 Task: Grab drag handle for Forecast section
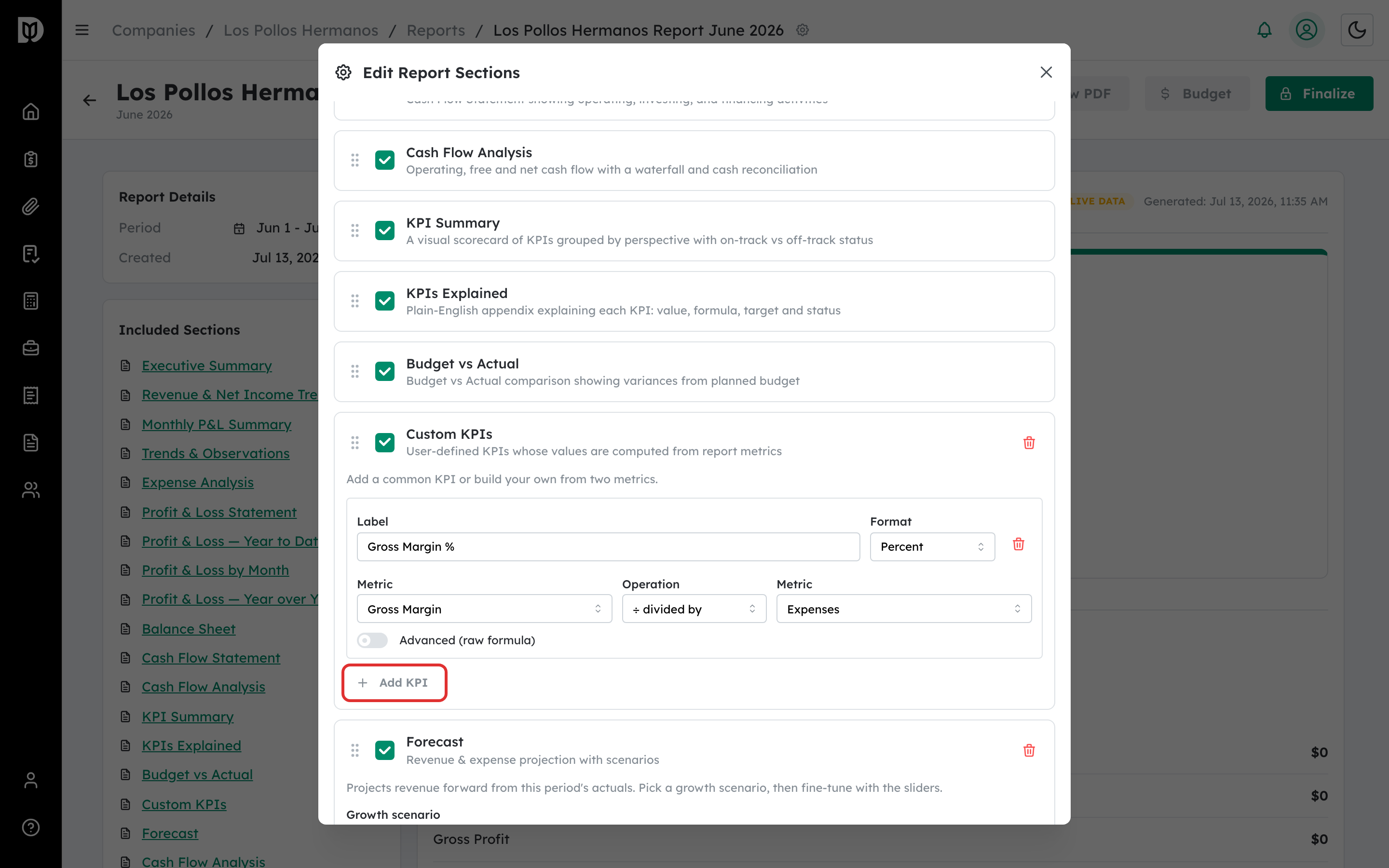point(354,750)
